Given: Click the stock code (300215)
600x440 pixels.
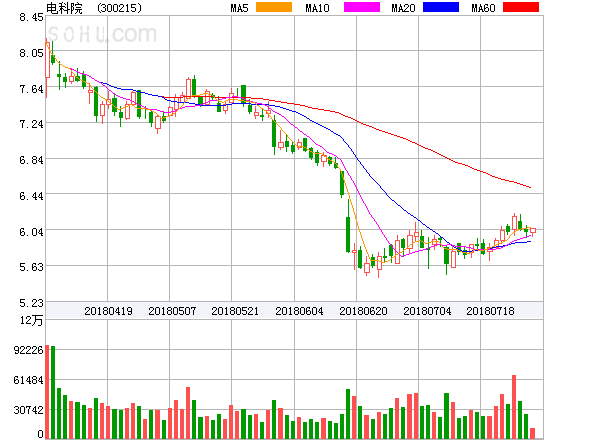Looking at the screenshot, I should point(119,8).
